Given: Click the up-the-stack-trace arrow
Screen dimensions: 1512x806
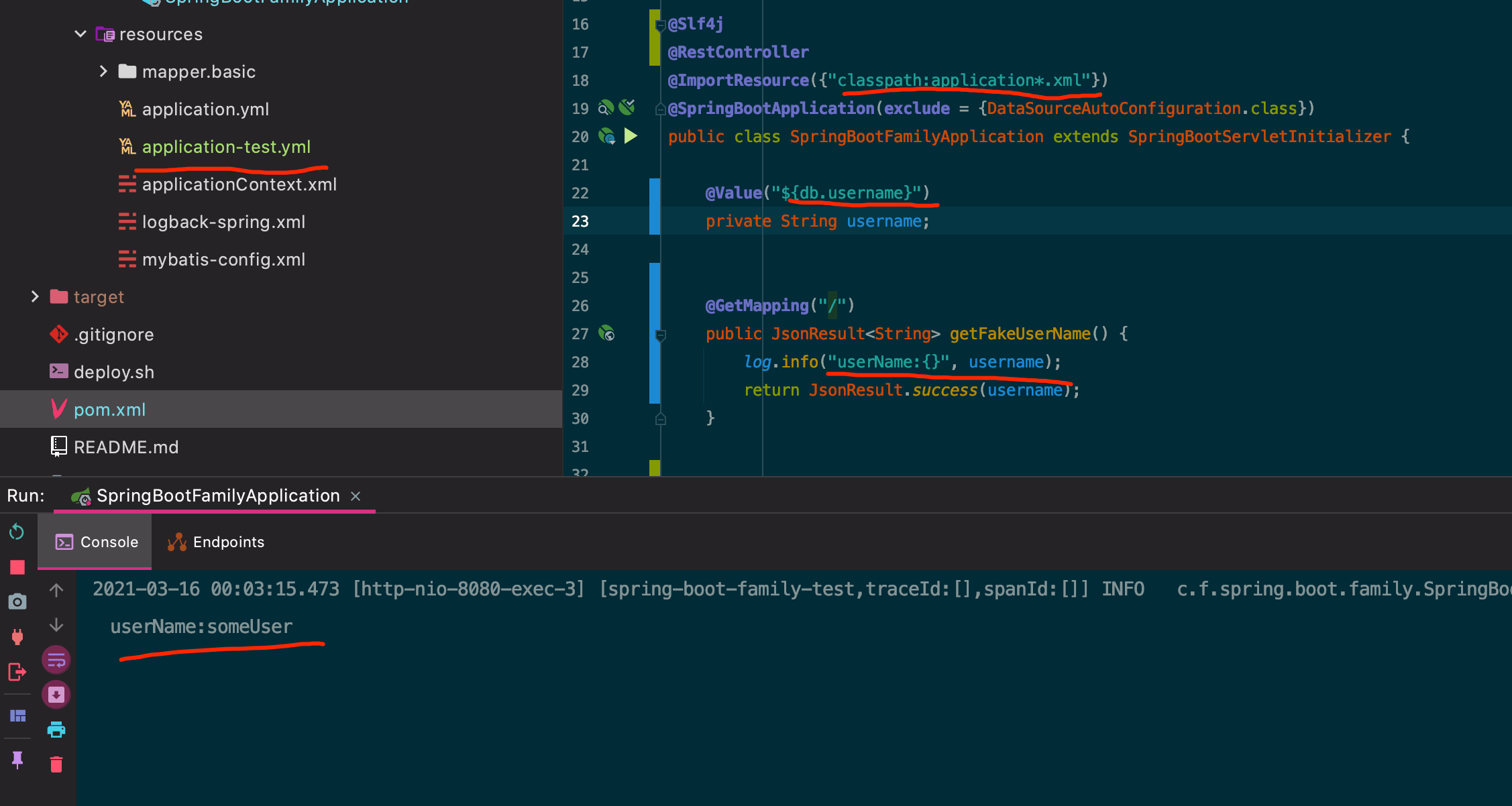Looking at the screenshot, I should (x=56, y=589).
